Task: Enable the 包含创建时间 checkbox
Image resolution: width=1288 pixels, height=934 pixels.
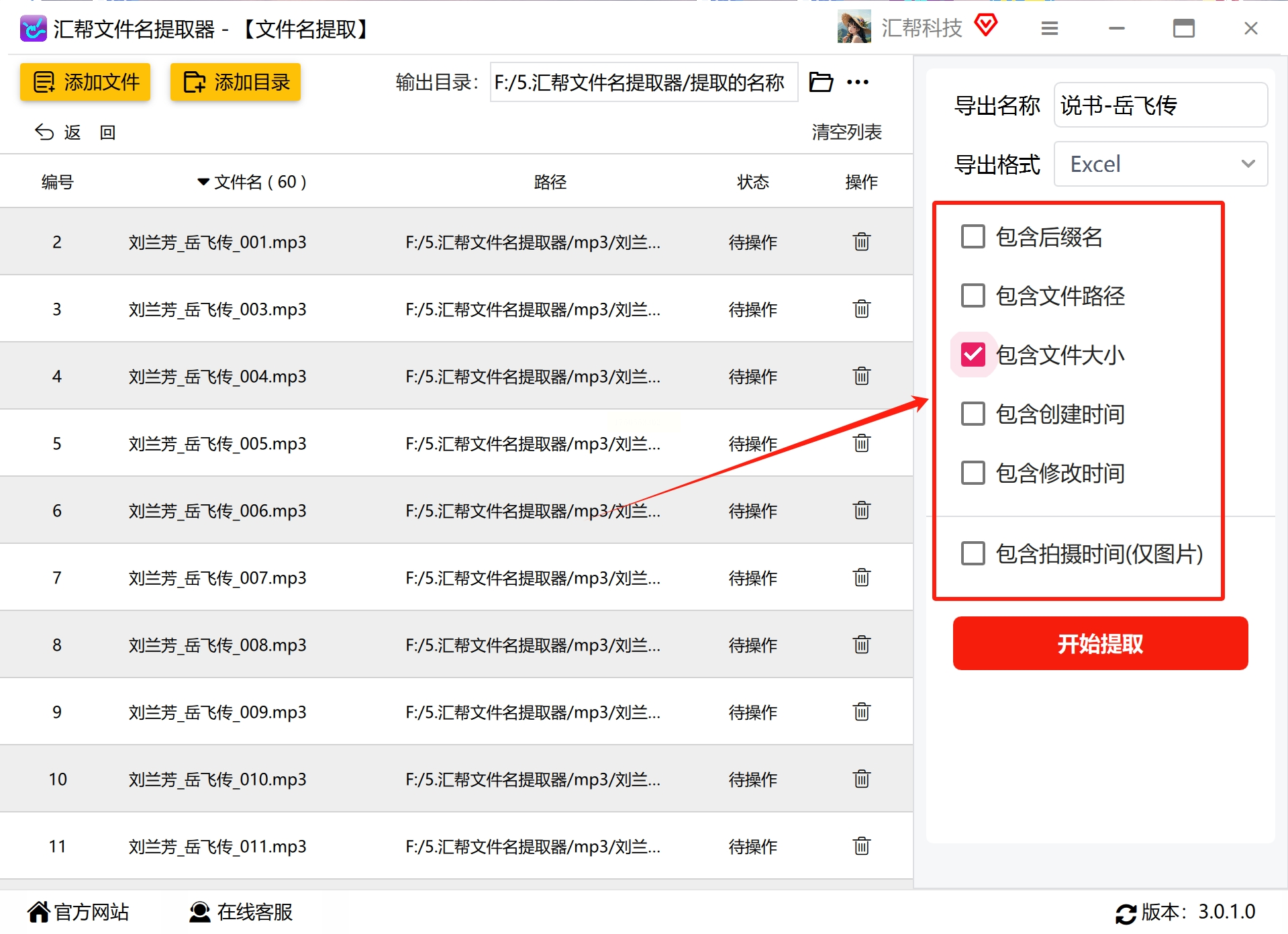Action: (973, 414)
